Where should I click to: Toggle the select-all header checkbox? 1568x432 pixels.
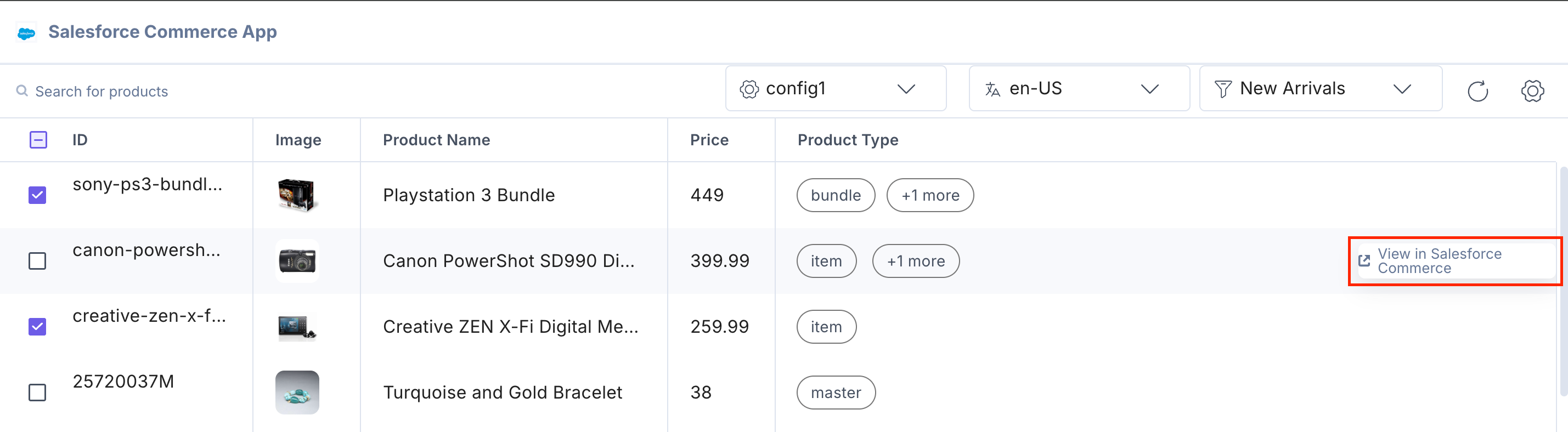click(x=38, y=140)
